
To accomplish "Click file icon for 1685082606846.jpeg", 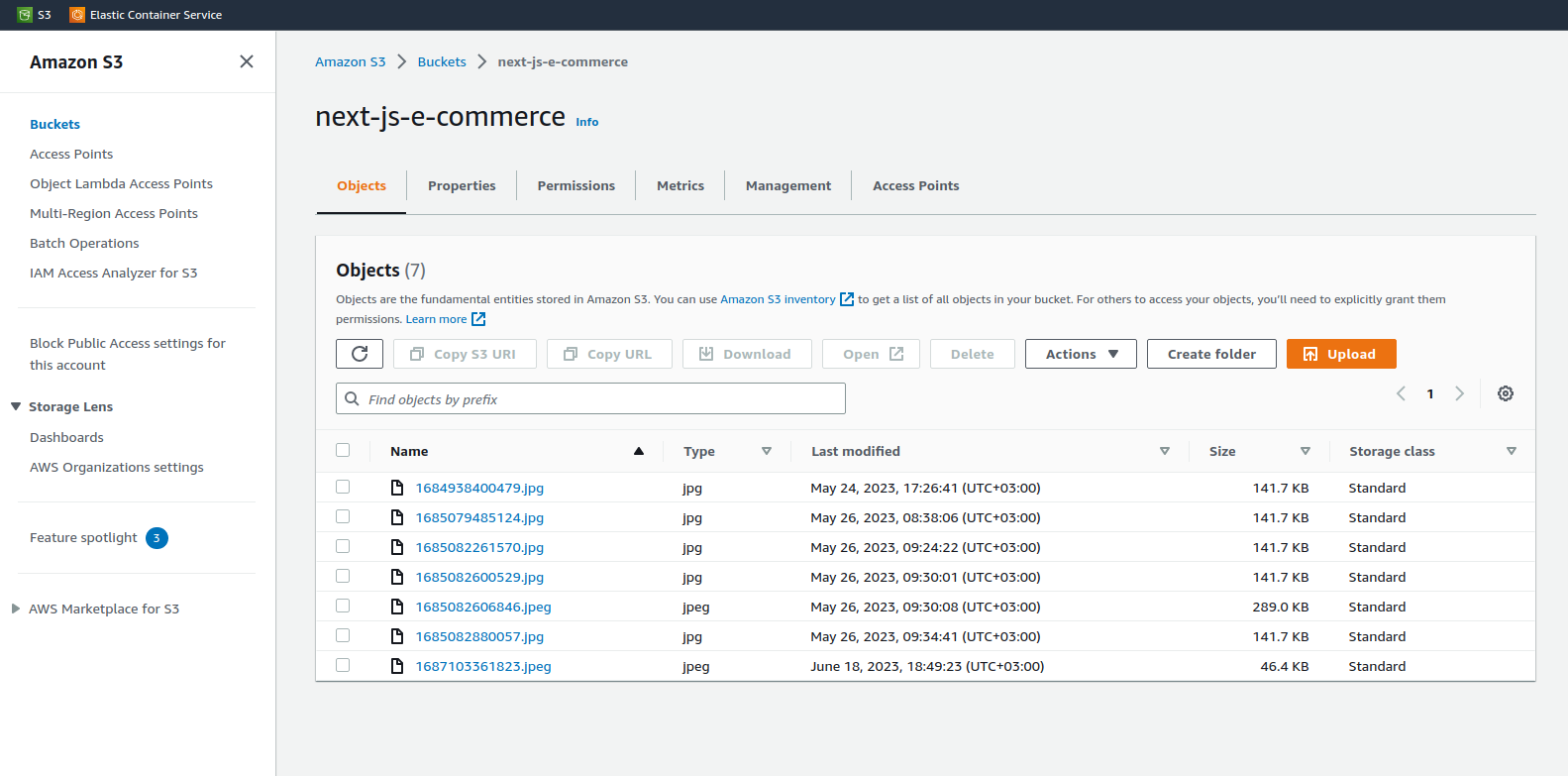I will coord(397,607).
